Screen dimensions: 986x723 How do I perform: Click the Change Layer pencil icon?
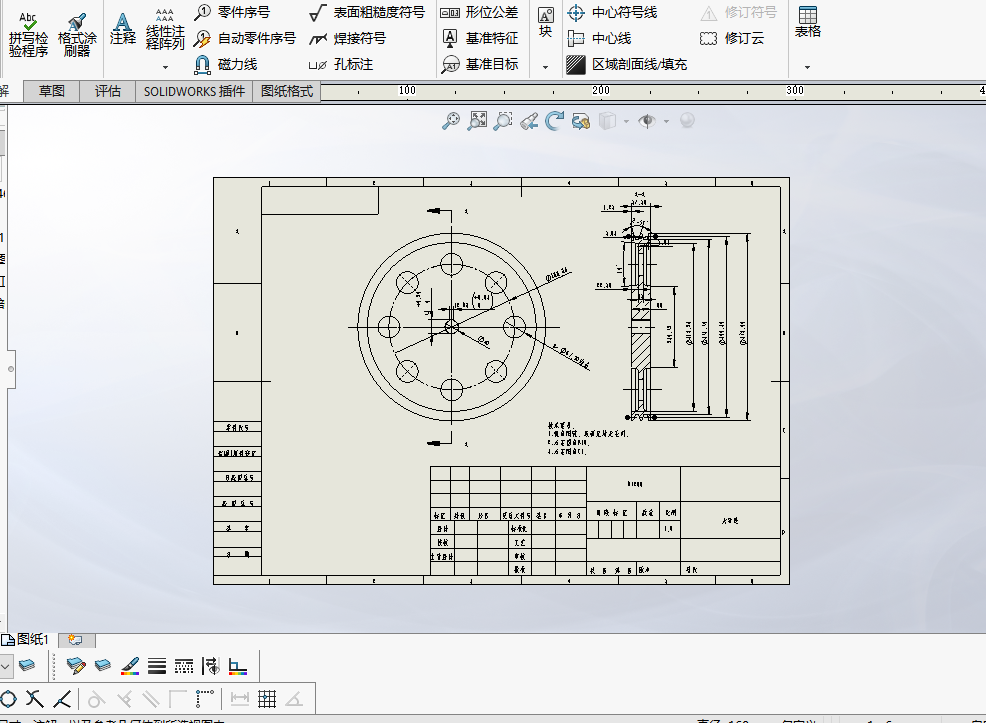pyautogui.click(x=76, y=666)
